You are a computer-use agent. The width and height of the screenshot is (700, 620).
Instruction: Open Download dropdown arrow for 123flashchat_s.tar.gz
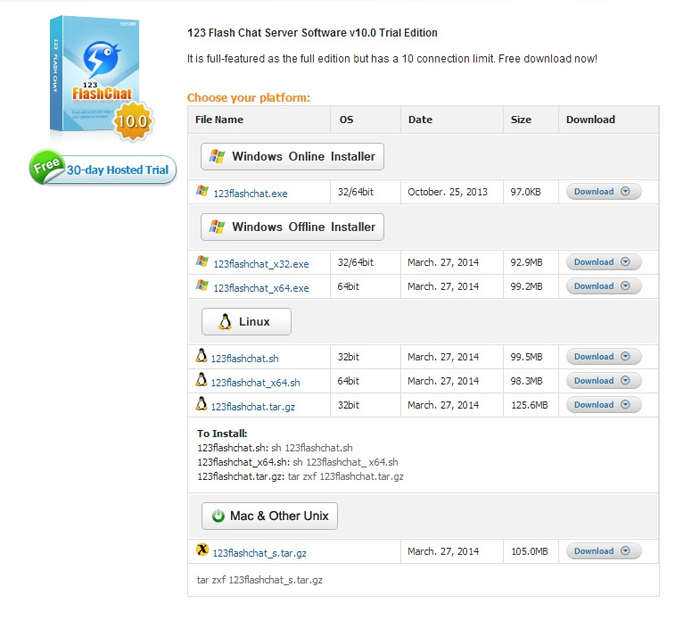(x=626, y=551)
